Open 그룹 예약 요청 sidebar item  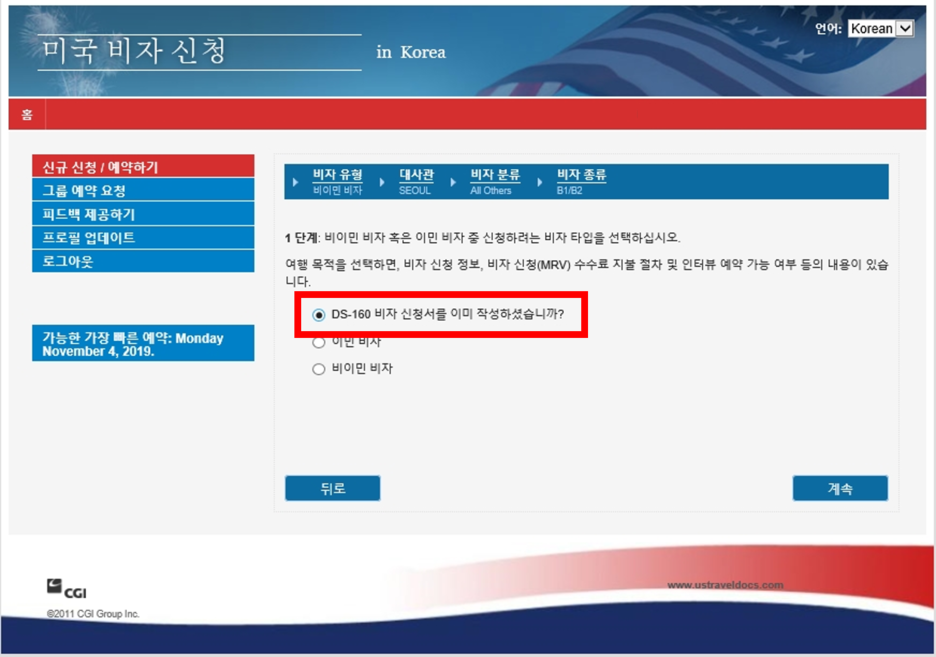click(143, 190)
